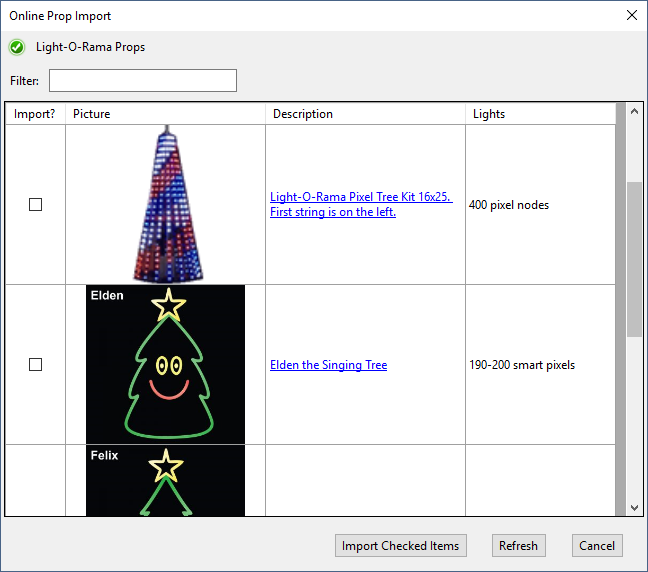The width and height of the screenshot is (648, 572).
Task: Check the Pixel Tree Kit import checkbox
Action: point(36,204)
